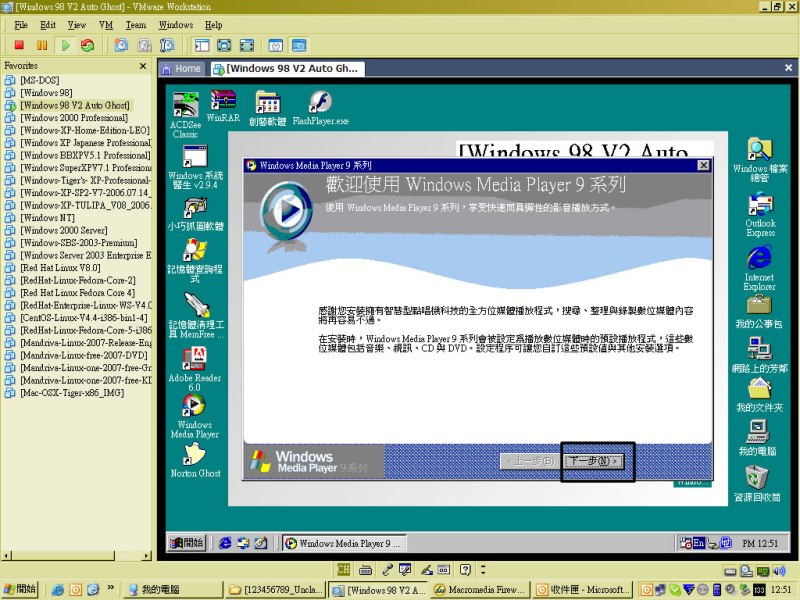This screenshot has height=600, width=800.
Task: Select [Windows 2000 Server] favorite
Action: (63, 230)
